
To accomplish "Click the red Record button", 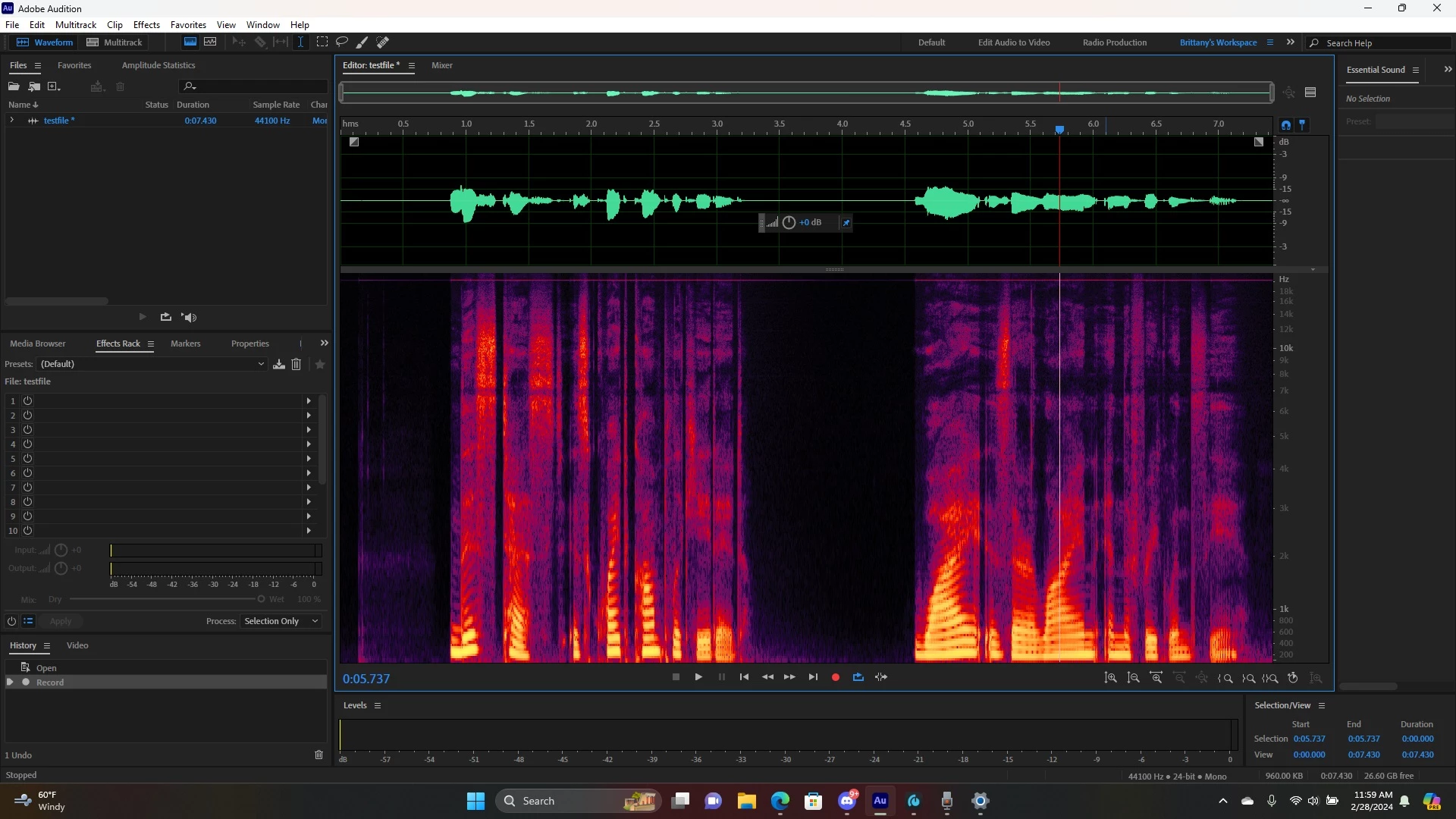I will point(836,677).
